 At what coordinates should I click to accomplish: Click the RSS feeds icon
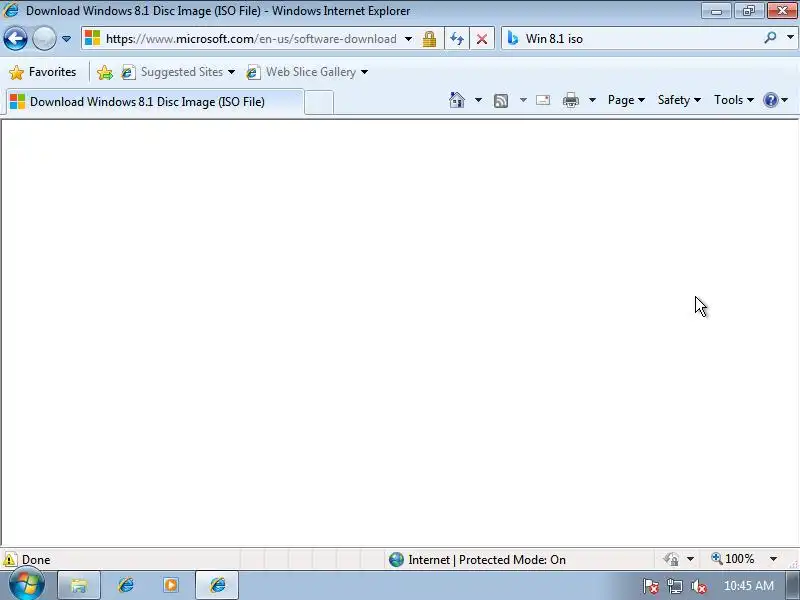point(501,101)
